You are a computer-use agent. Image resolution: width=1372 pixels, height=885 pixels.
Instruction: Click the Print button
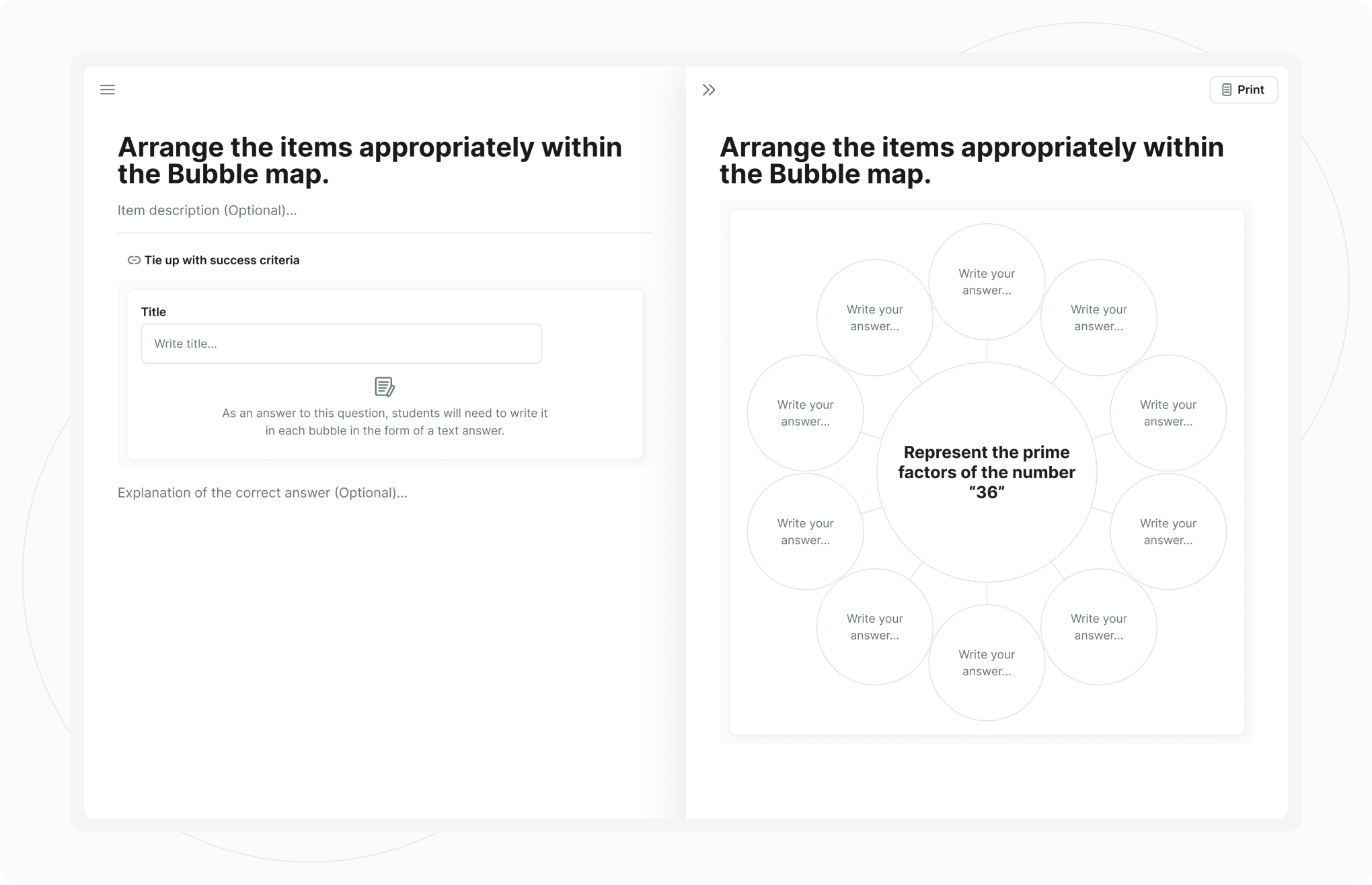point(1244,89)
